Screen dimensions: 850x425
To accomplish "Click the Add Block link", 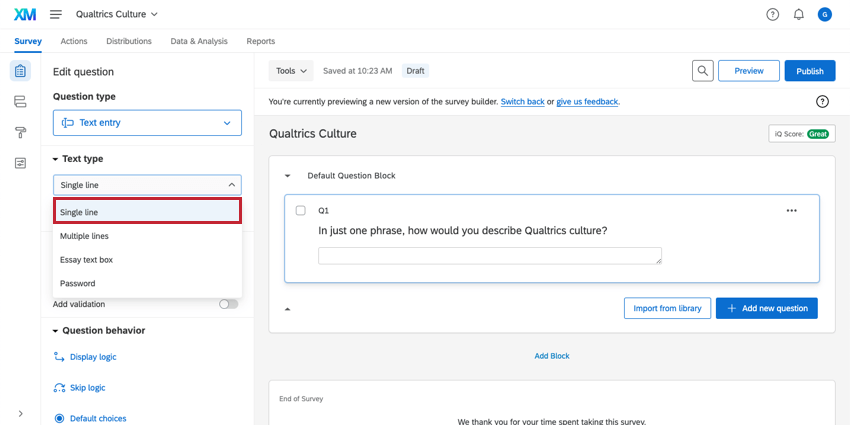I will [552, 356].
